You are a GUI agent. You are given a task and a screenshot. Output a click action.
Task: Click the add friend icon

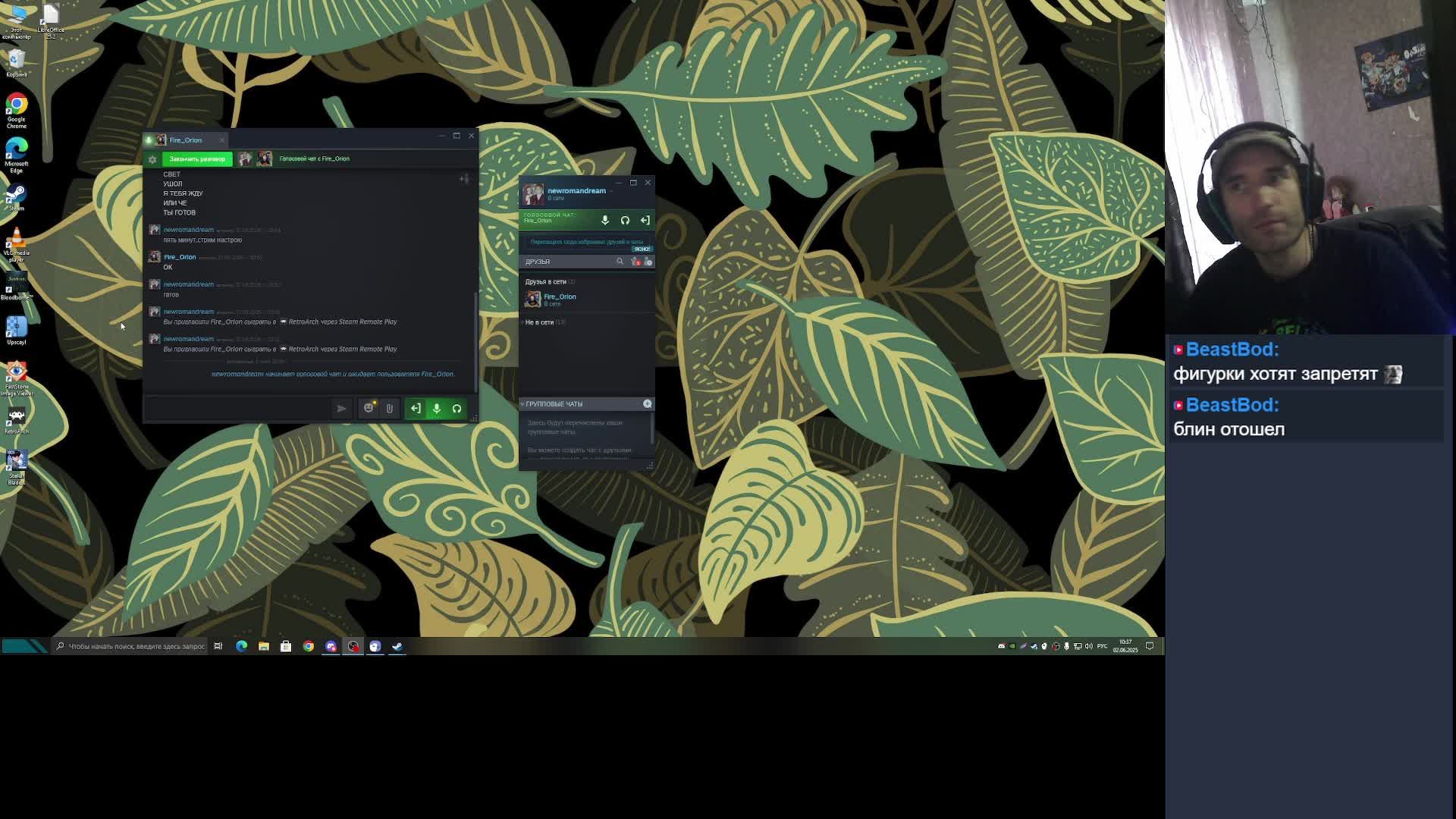tap(648, 262)
